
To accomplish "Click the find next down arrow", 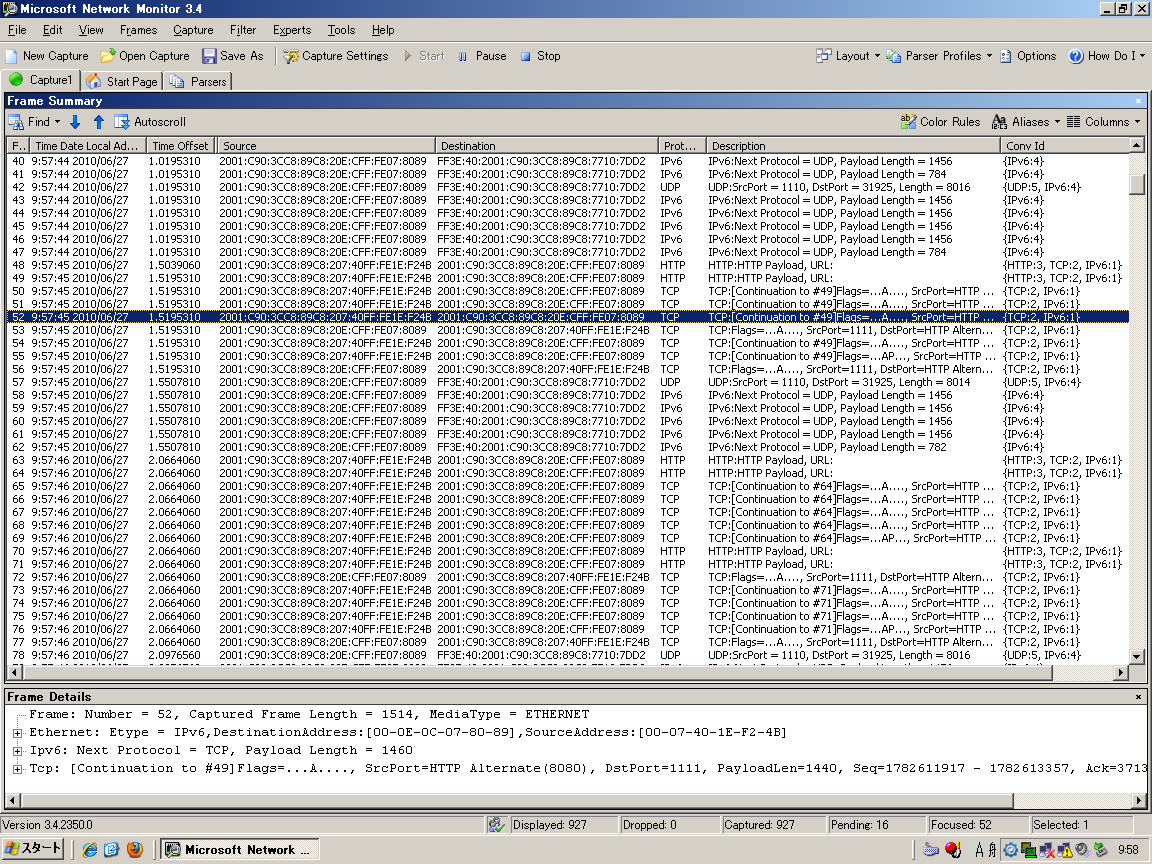I will click(x=75, y=122).
